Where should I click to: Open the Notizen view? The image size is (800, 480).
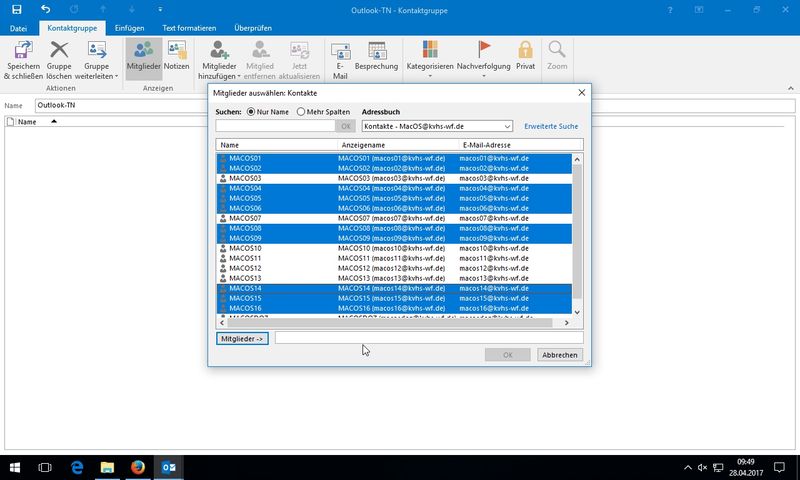click(176, 50)
